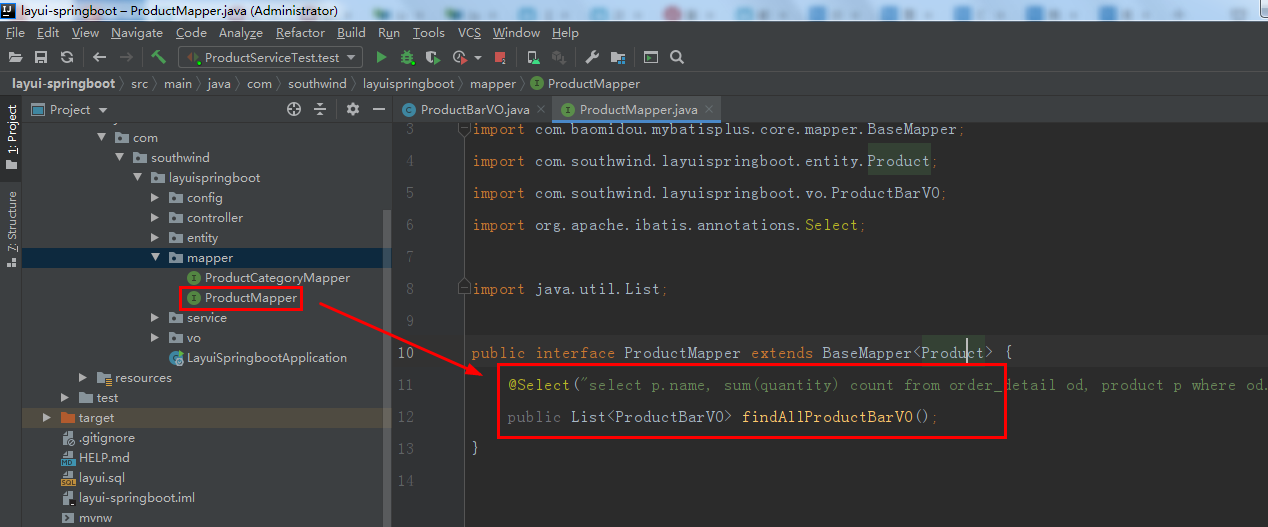
Task: Open the VCS menu
Action: coord(469,33)
